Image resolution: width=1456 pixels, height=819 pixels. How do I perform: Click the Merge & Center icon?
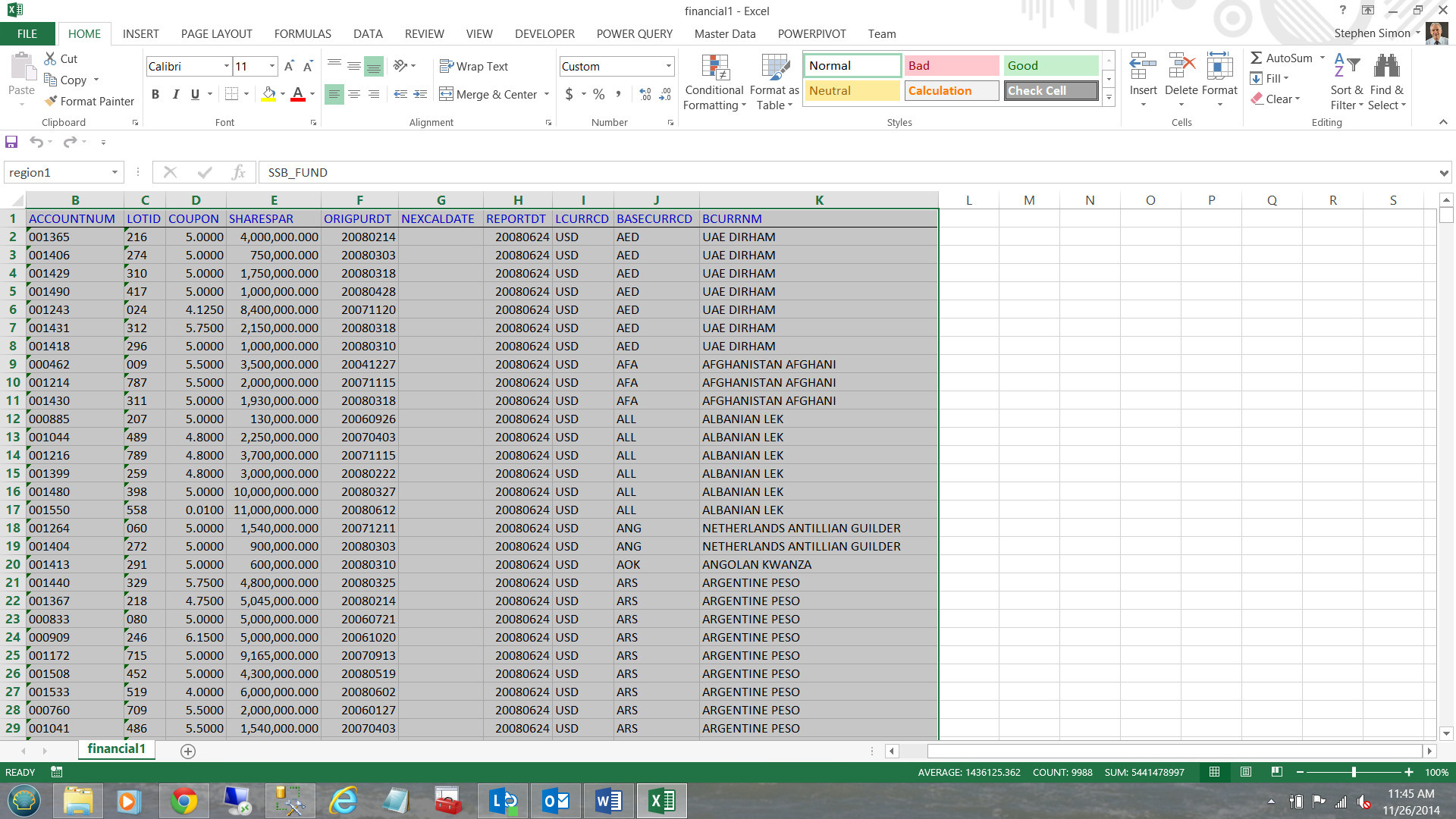click(447, 94)
